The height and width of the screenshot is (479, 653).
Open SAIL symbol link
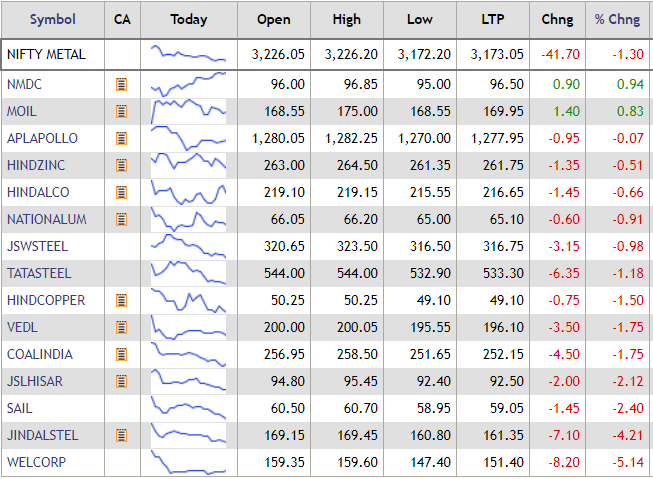click(x=20, y=408)
